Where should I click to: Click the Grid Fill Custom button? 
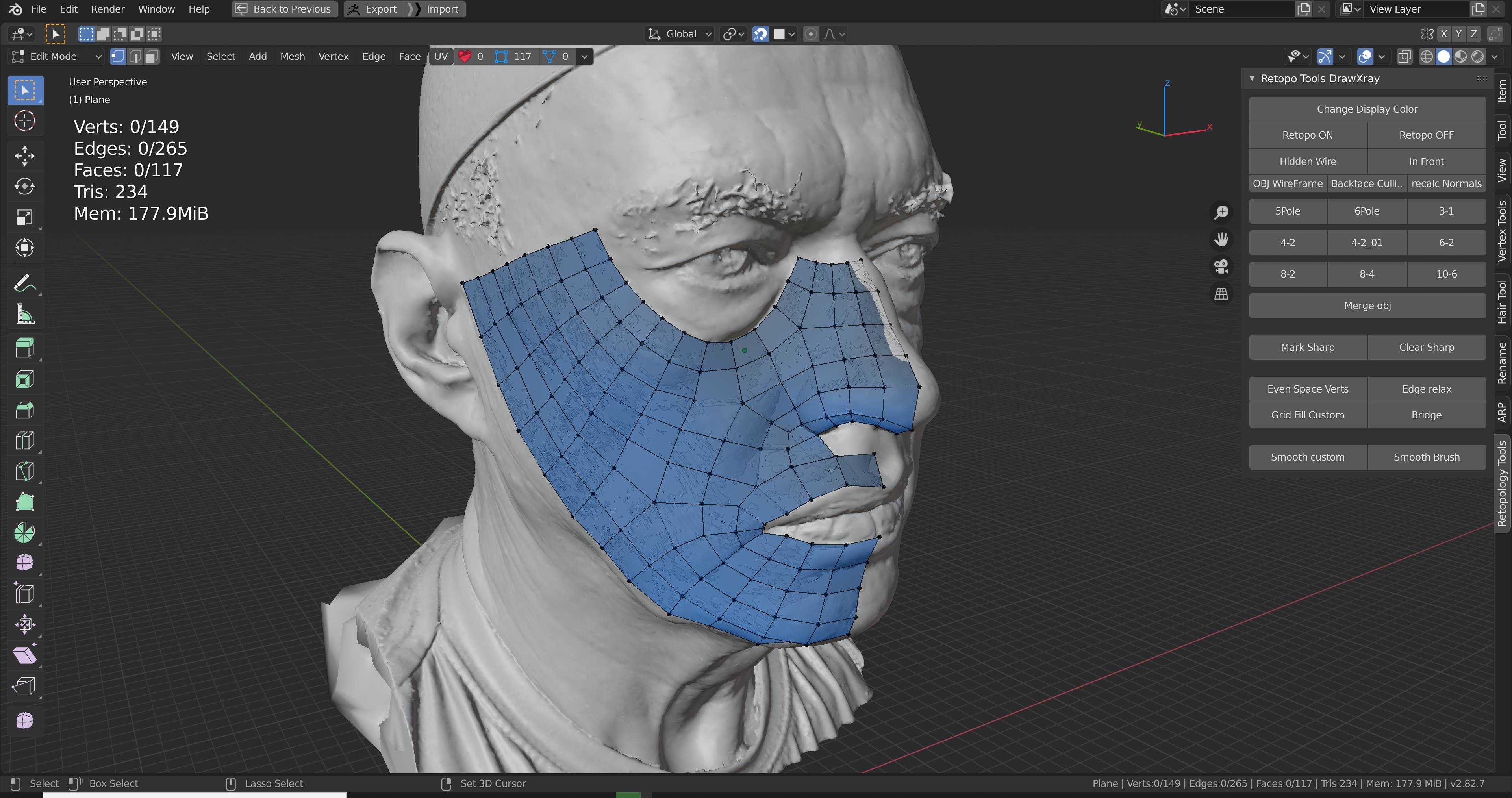coord(1308,415)
